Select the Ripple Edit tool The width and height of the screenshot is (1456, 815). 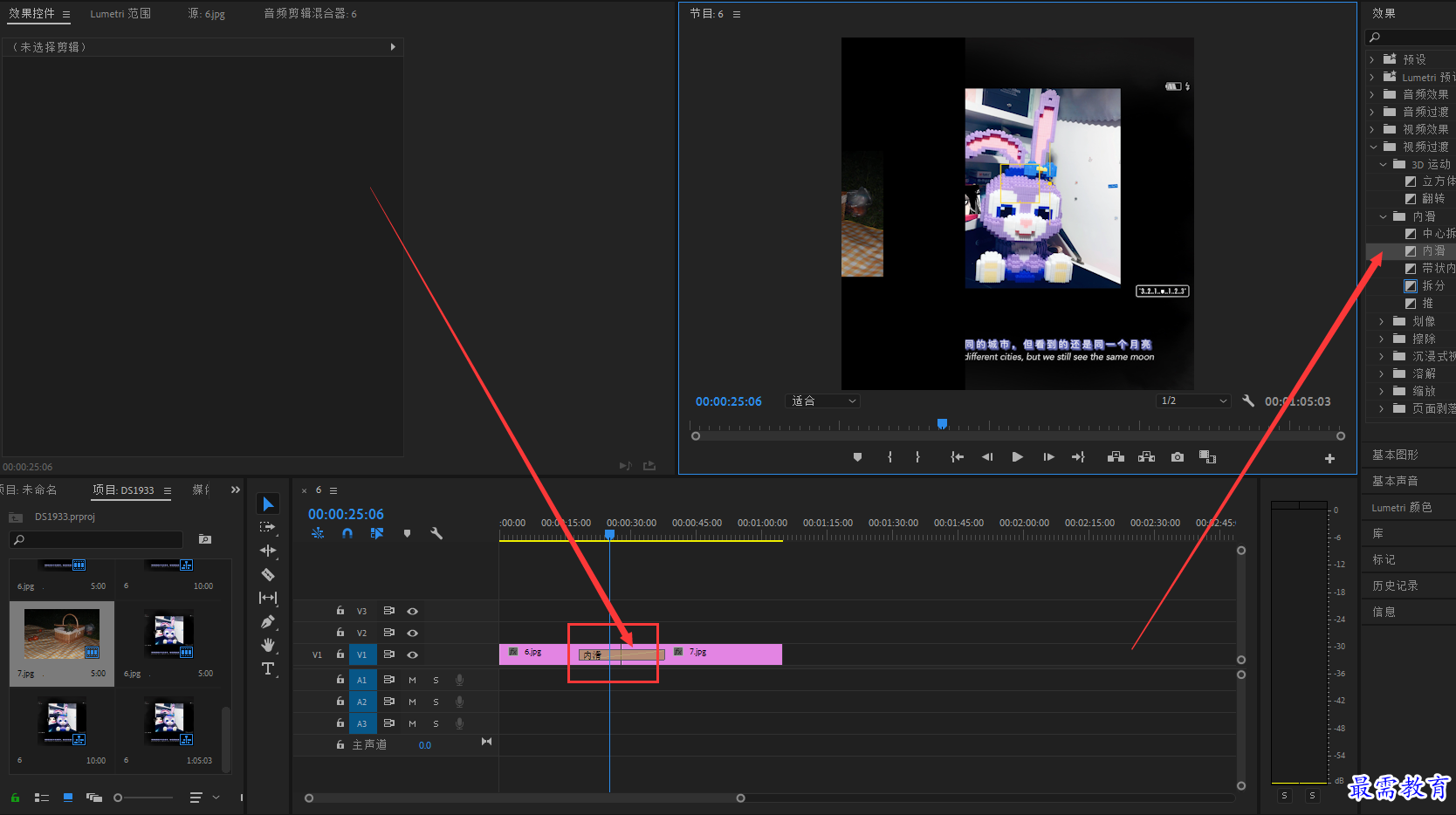click(x=268, y=551)
